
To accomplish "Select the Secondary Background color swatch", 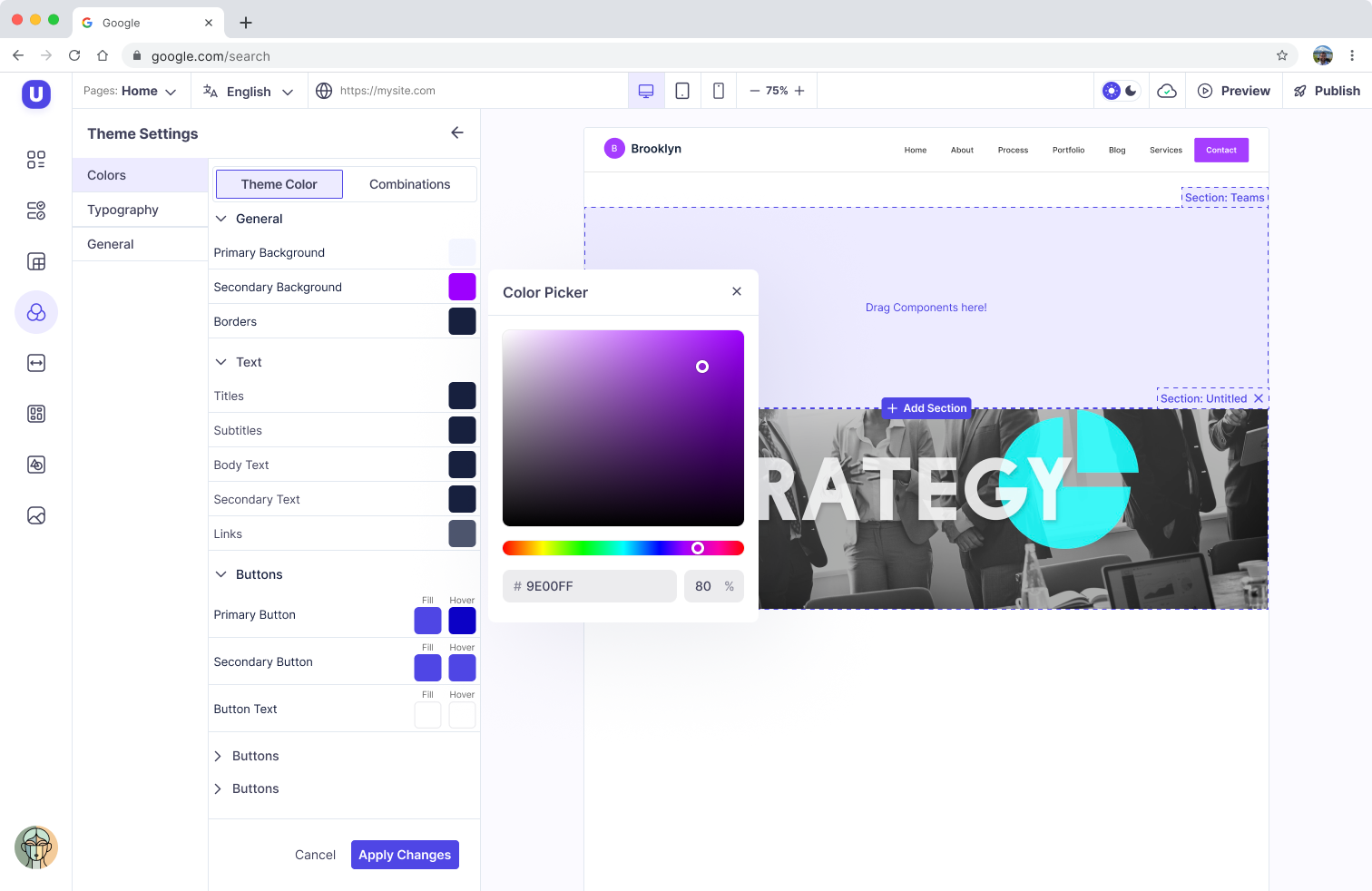I will coord(462,287).
